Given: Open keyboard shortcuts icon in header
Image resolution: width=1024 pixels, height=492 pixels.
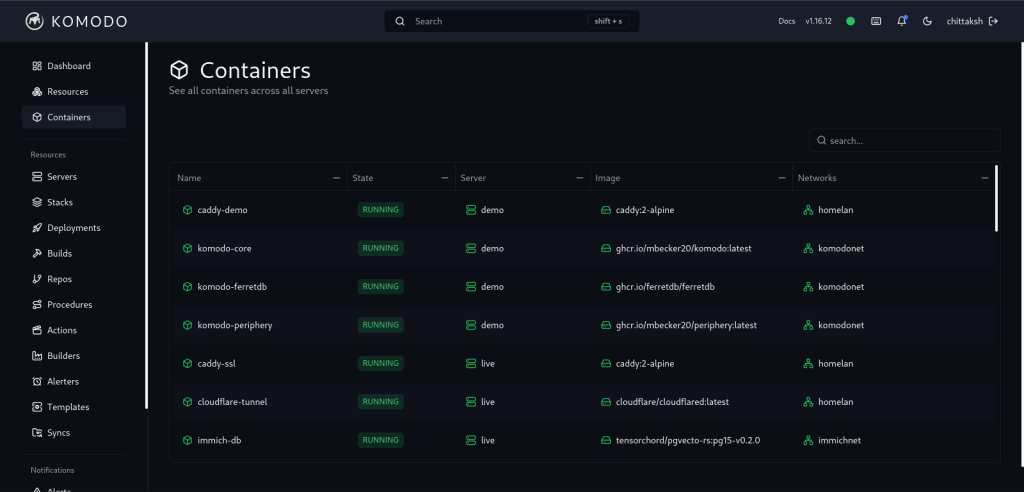Looking at the screenshot, I should point(876,21).
